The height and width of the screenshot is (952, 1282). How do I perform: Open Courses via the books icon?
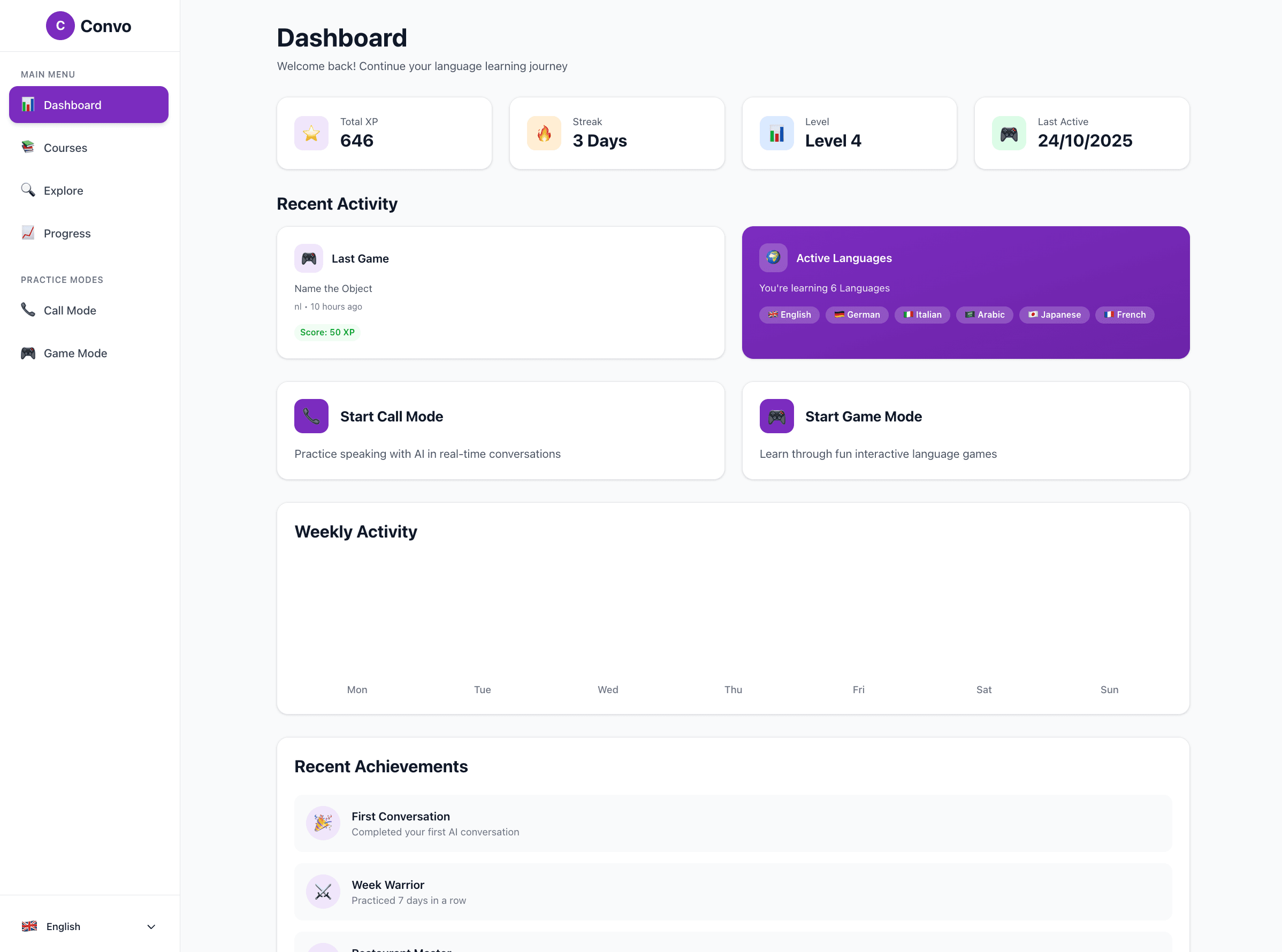pyautogui.click(x=28, y=148)
